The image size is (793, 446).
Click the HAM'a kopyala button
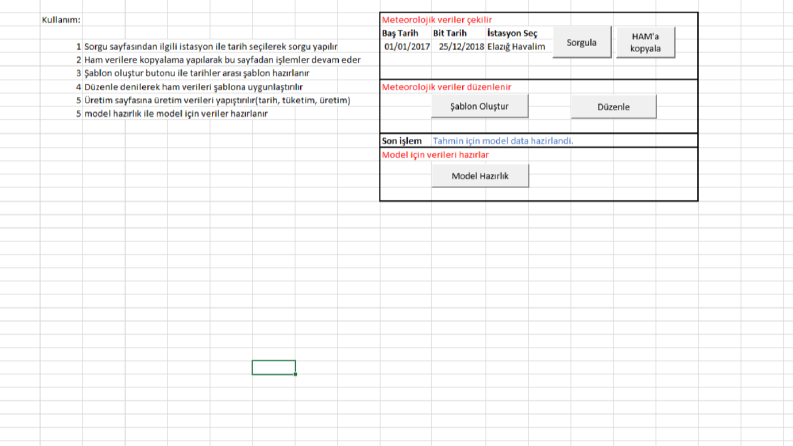click(645, 42)
